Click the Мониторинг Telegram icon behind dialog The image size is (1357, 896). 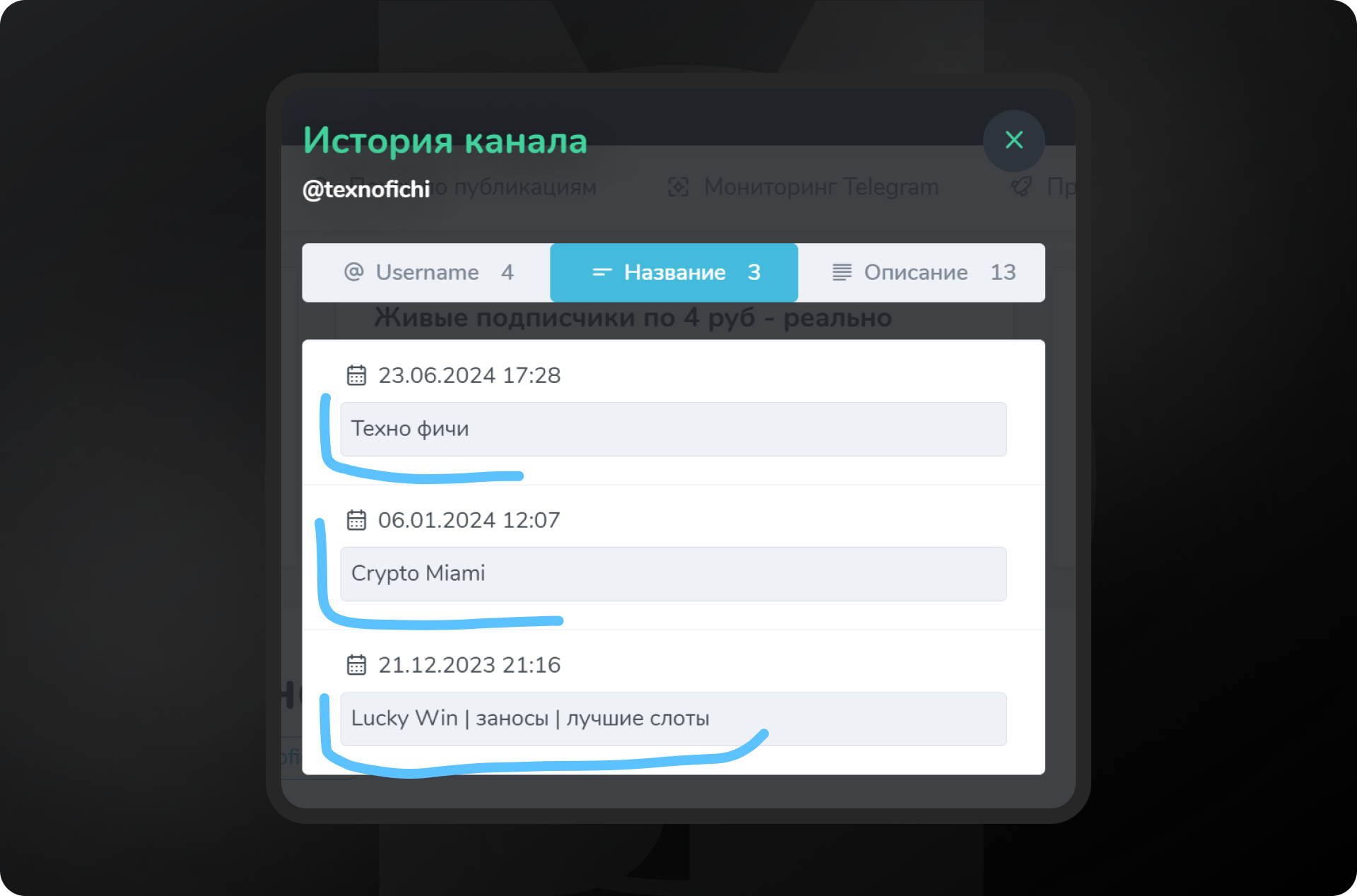point(678,187)
